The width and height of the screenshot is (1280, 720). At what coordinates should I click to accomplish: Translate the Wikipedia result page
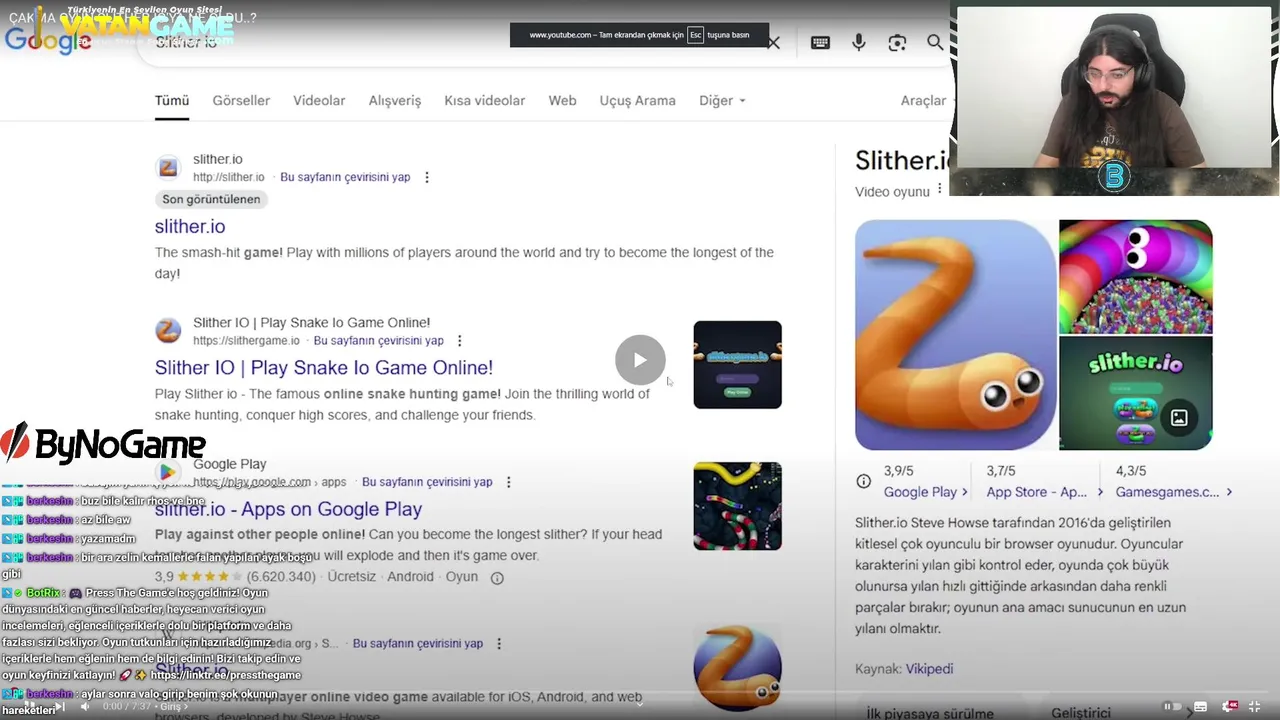tap(418, 644)
